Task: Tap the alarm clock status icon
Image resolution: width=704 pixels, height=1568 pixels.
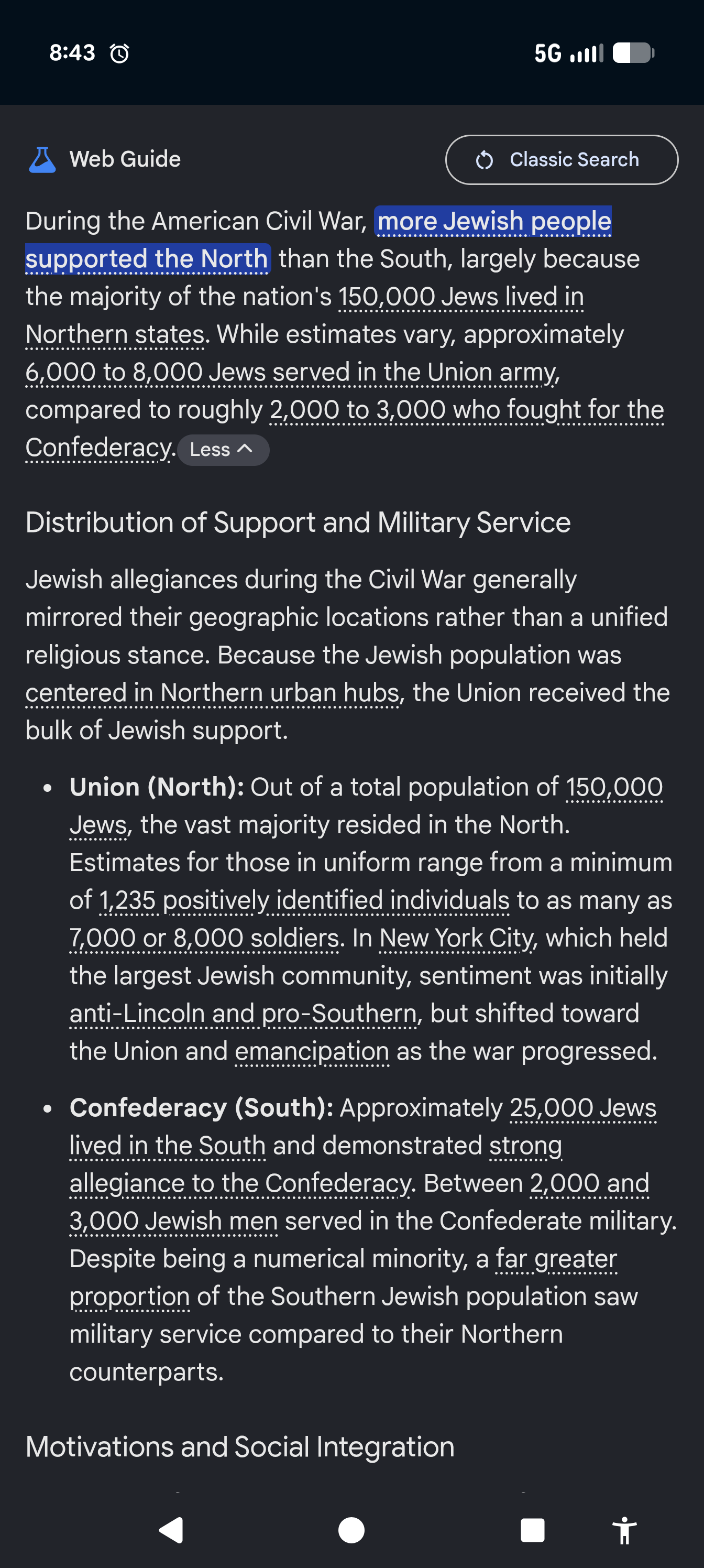Action: click(x=119, y=53)
